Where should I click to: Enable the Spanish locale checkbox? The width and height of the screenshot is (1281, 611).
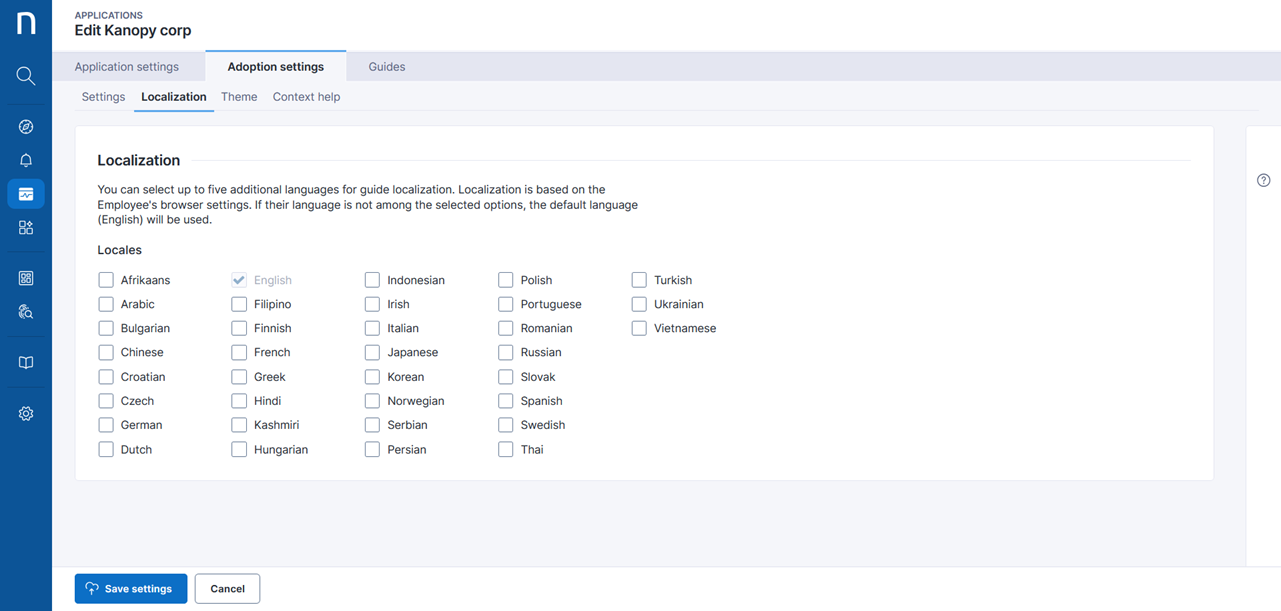(x=506, y=401)
